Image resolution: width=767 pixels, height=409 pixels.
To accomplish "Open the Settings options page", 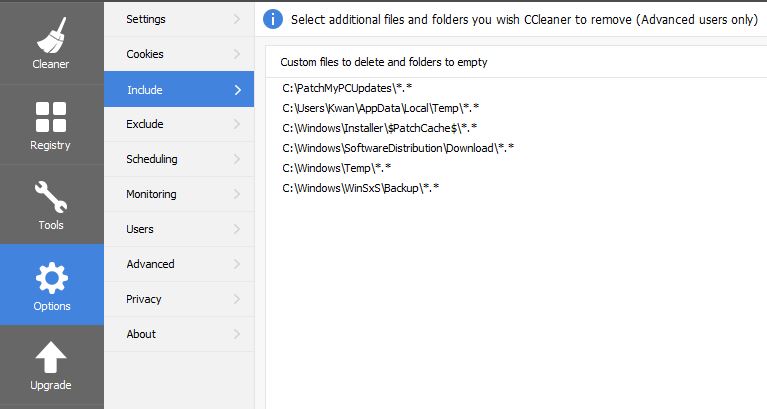I will 146,19.
